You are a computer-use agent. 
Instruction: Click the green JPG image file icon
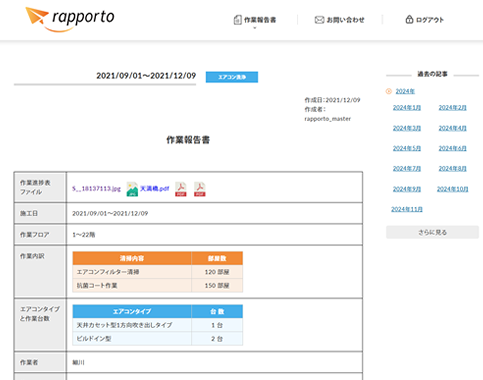pos(132,189)
